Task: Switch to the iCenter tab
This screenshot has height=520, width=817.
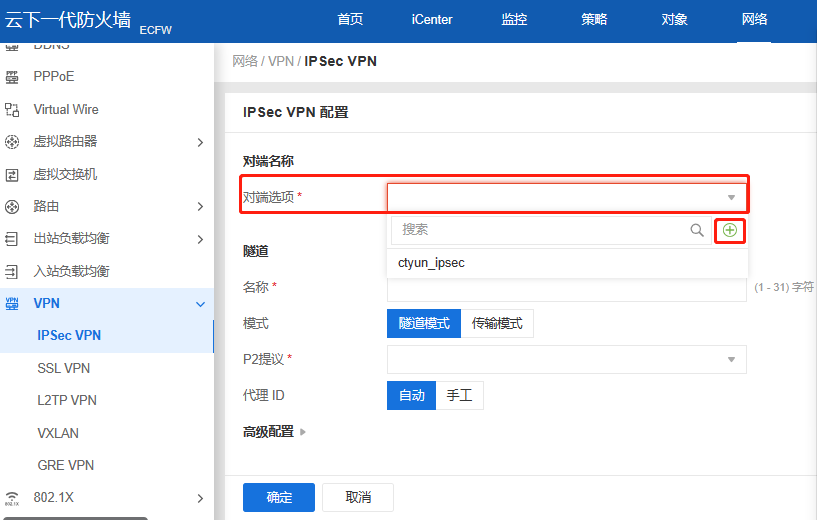Action: coord(432,20)
